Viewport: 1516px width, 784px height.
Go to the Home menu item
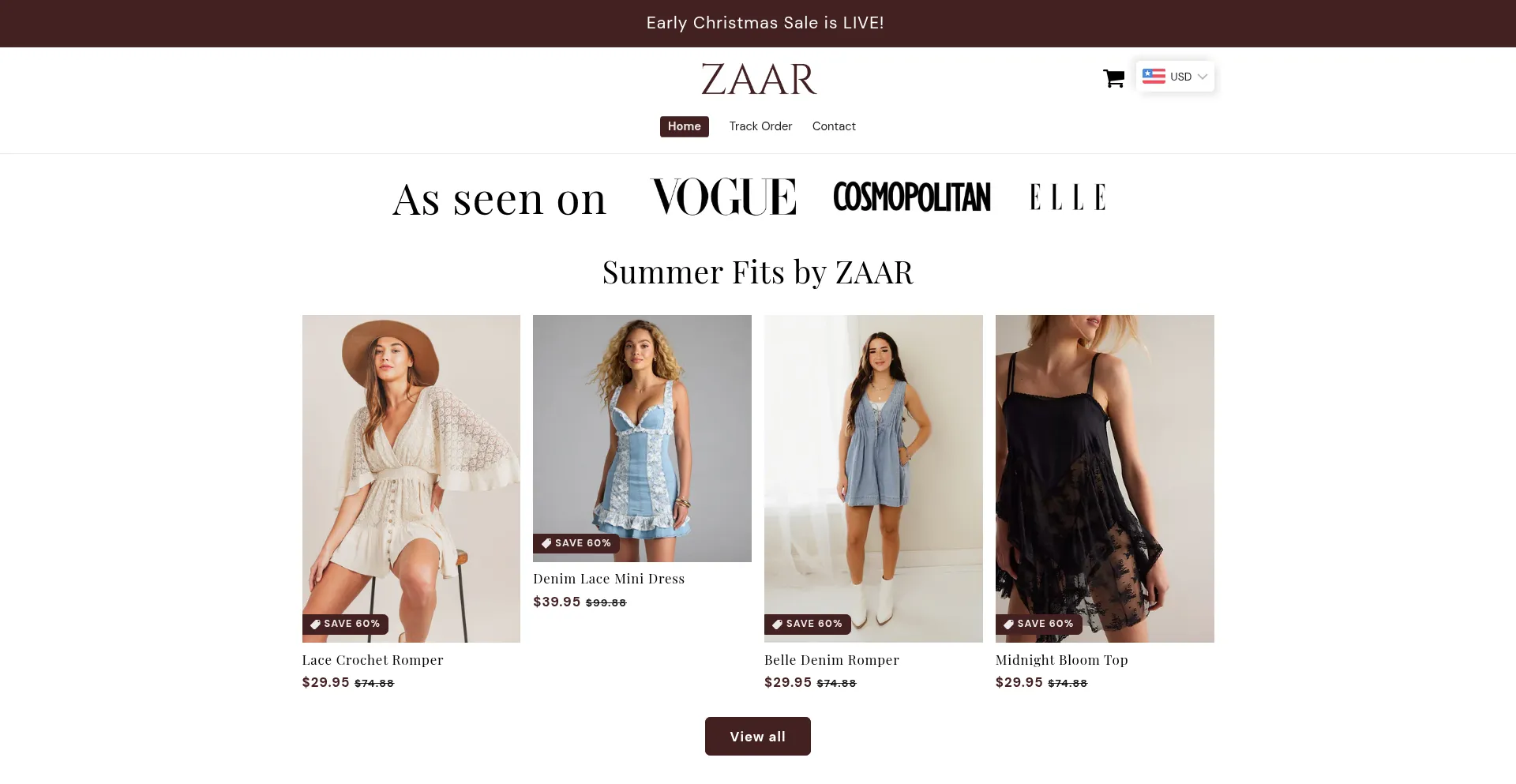coord(684,126)
